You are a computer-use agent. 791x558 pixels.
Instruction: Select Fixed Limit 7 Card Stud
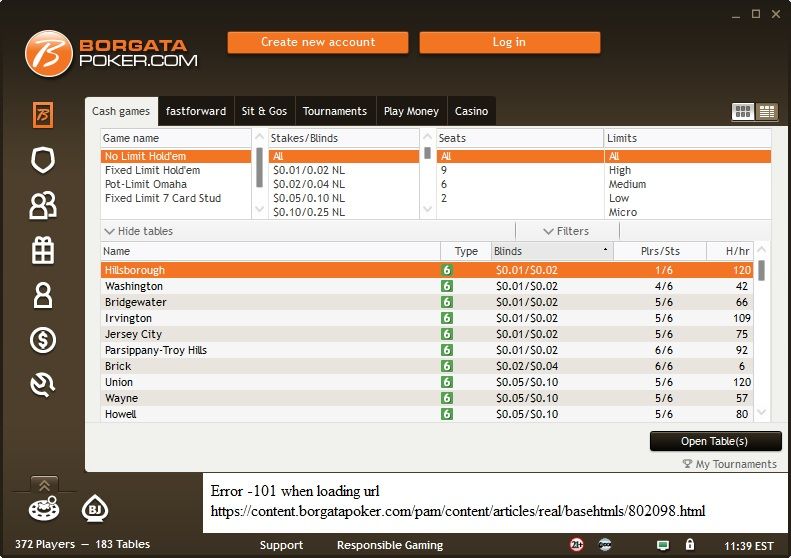(x=176, y=198)
